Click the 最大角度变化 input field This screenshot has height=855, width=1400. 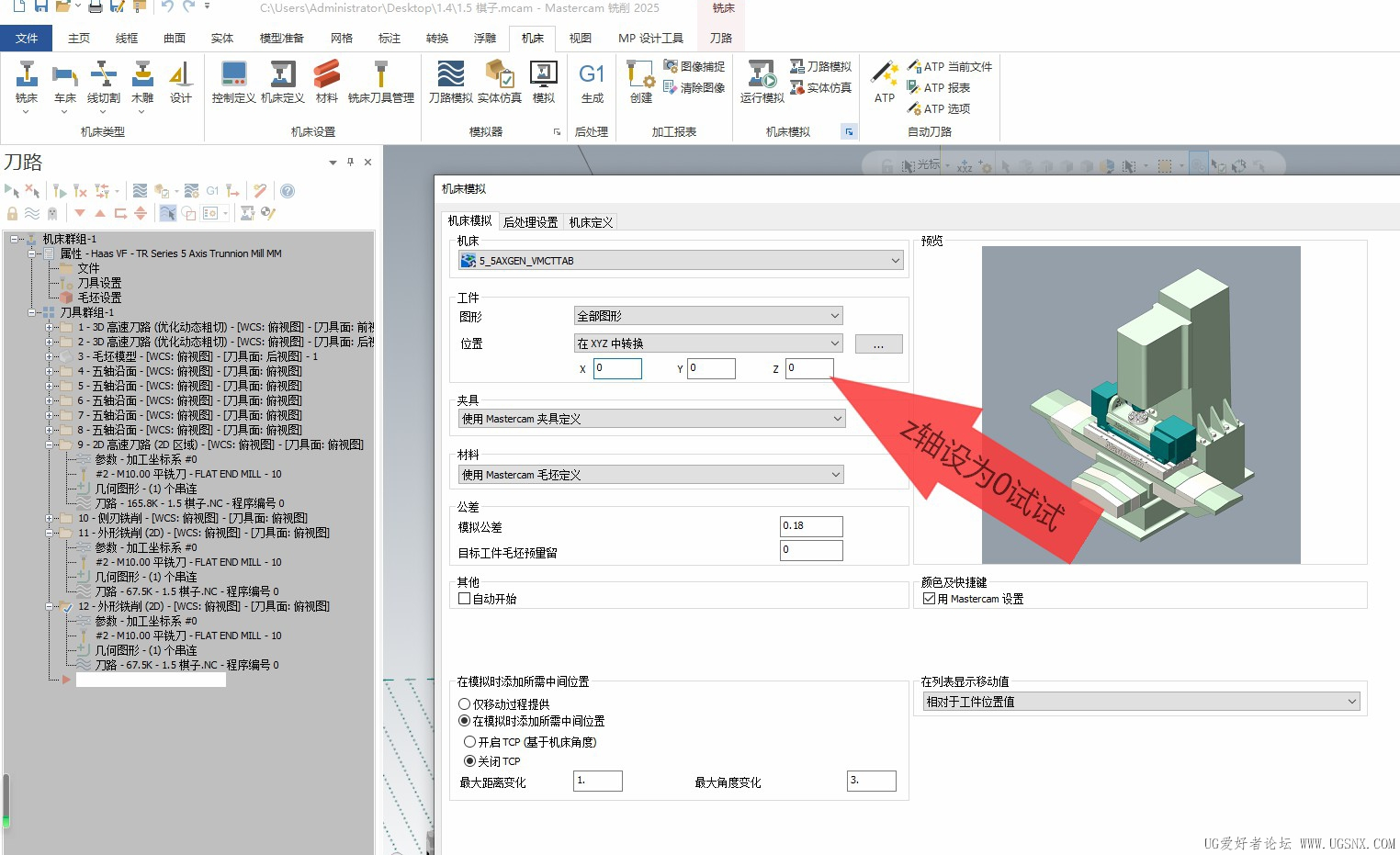click(872, 781)
